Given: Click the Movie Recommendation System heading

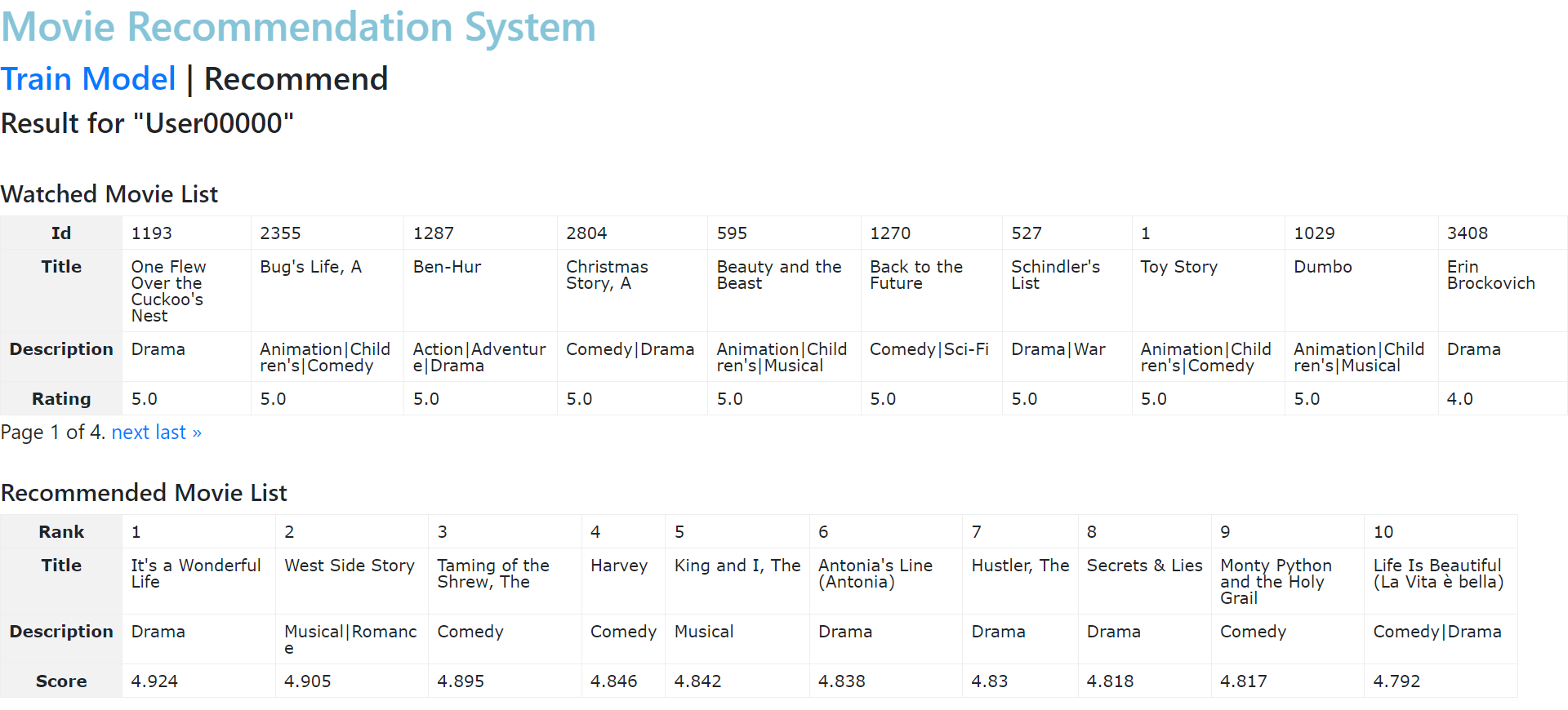Looking at the screenshot, I should click(298, 27).
